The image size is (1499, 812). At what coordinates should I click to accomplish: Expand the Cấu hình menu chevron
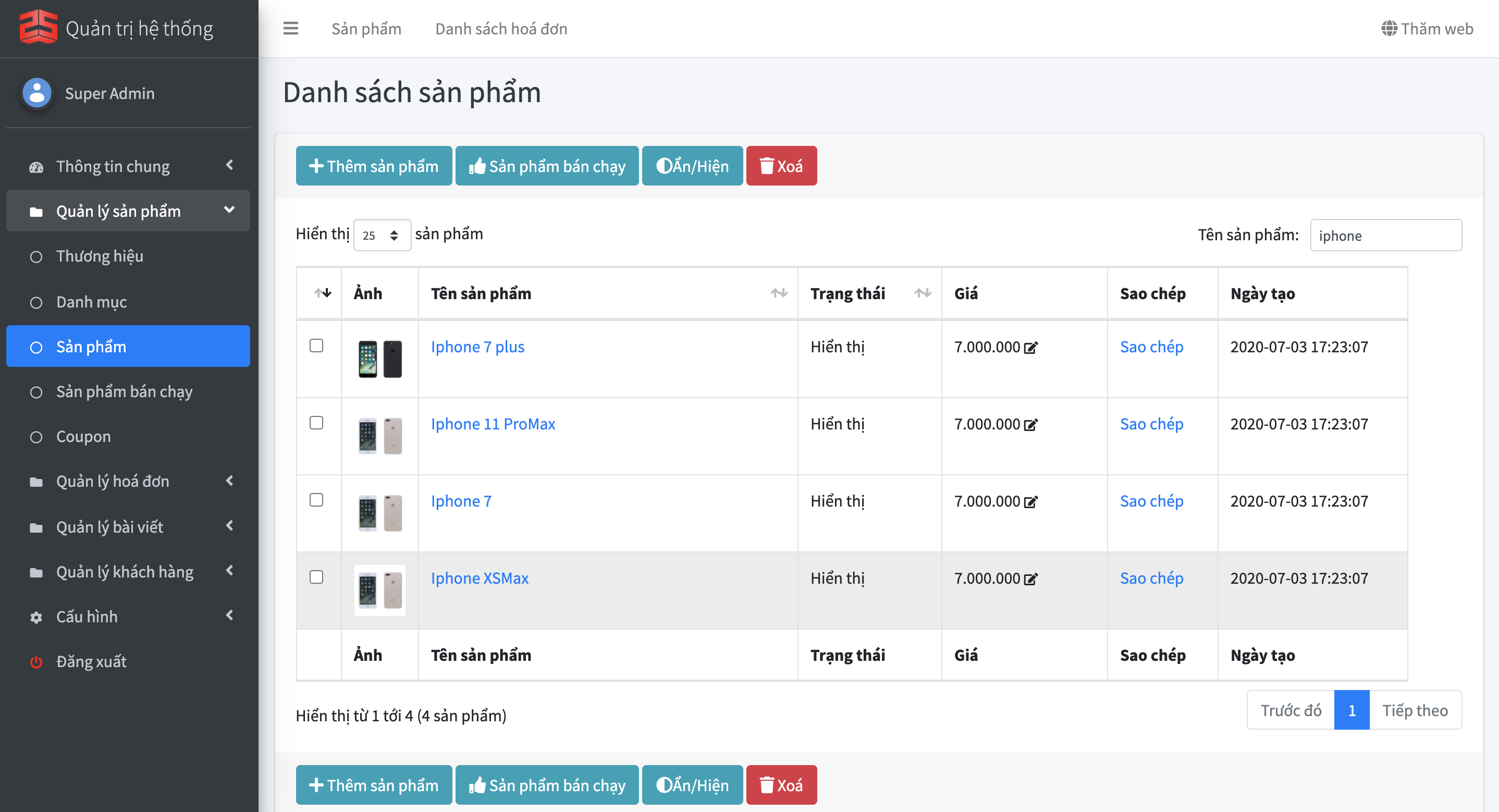[229, 616]
